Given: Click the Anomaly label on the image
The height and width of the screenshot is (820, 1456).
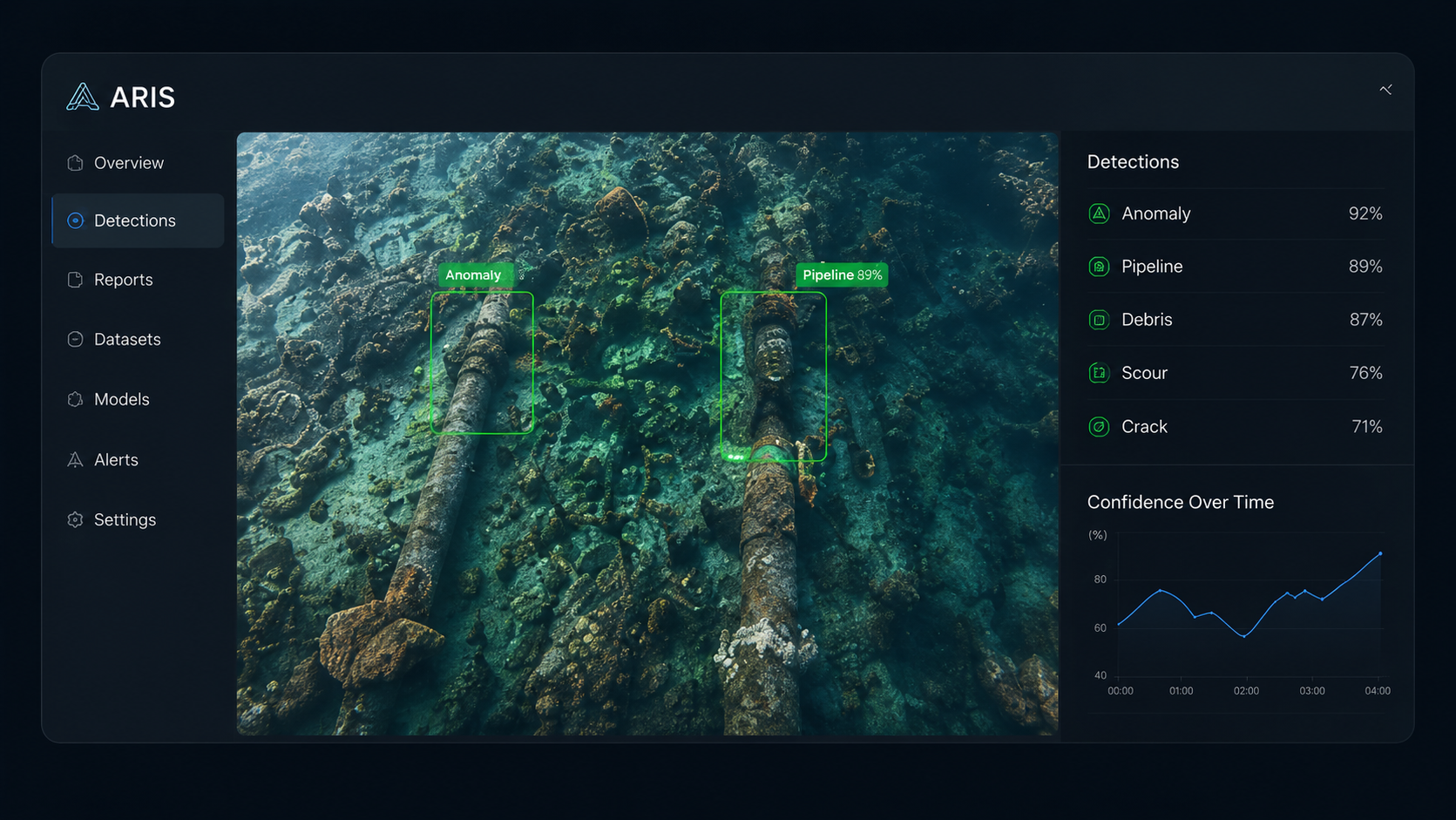Looking at the screenshot, I should point(475,274).
